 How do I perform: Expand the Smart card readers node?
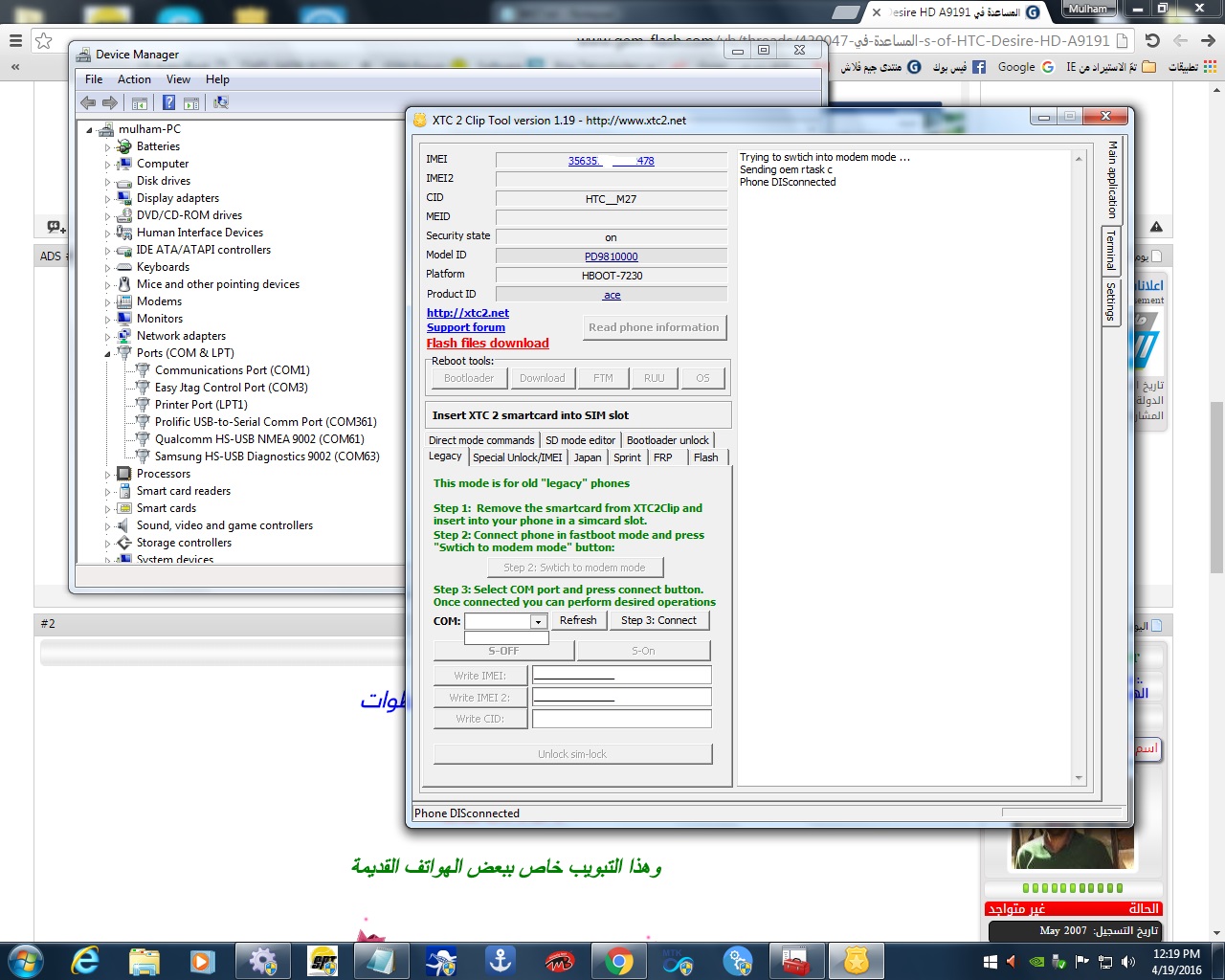107,492
